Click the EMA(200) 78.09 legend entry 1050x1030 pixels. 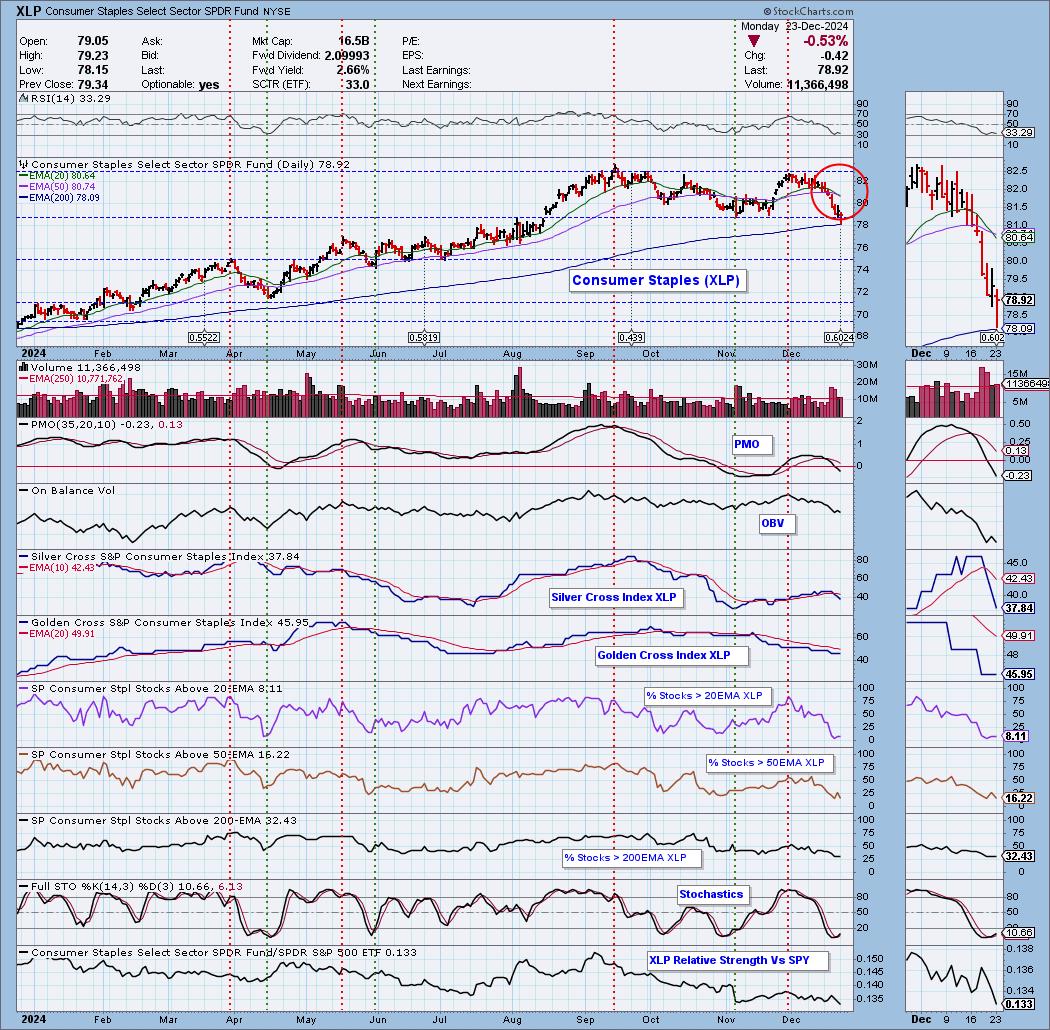point(60,198)
